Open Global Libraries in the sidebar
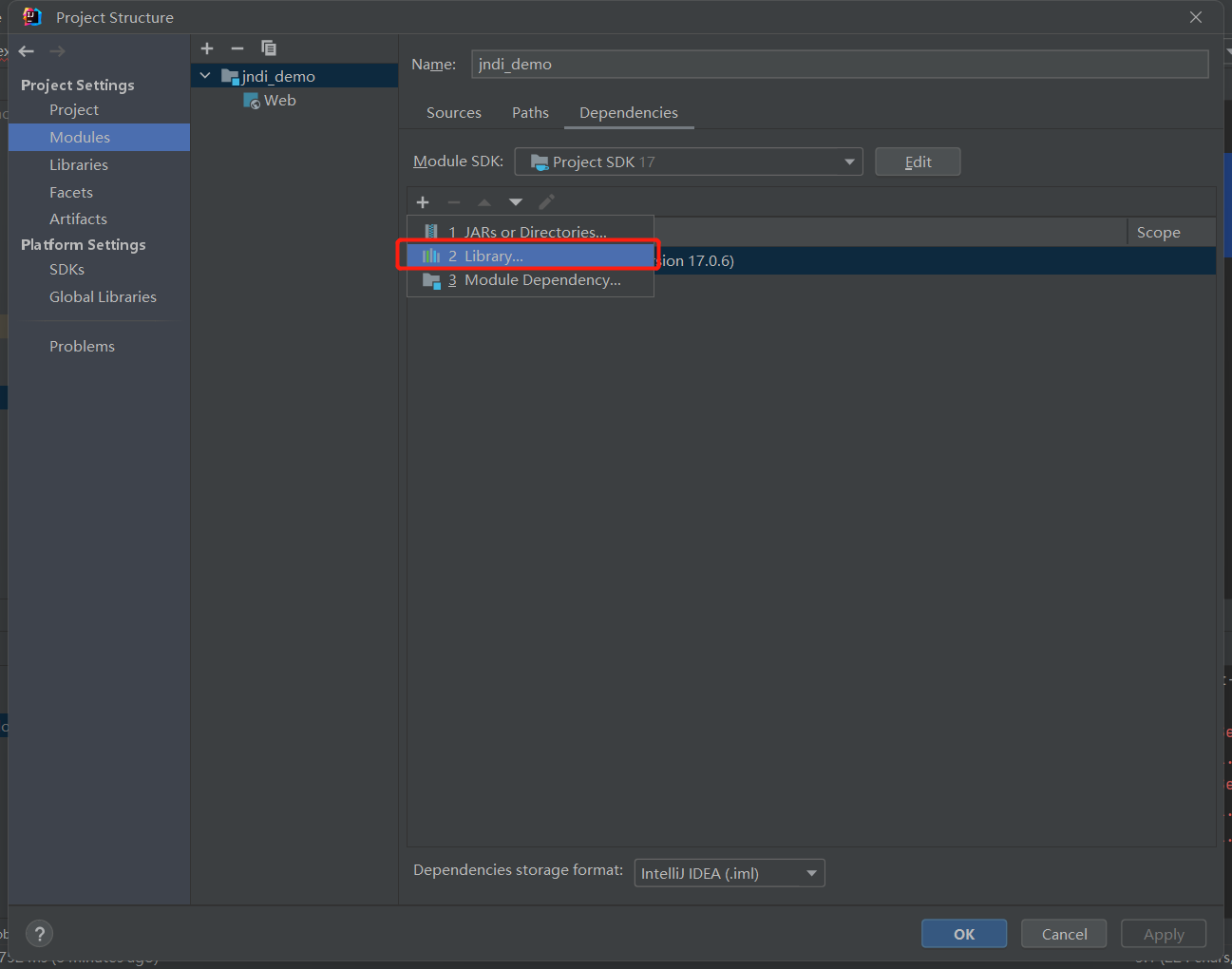Image resolution: width=1232 pixels, height=969 pixels. coord(103,297)
